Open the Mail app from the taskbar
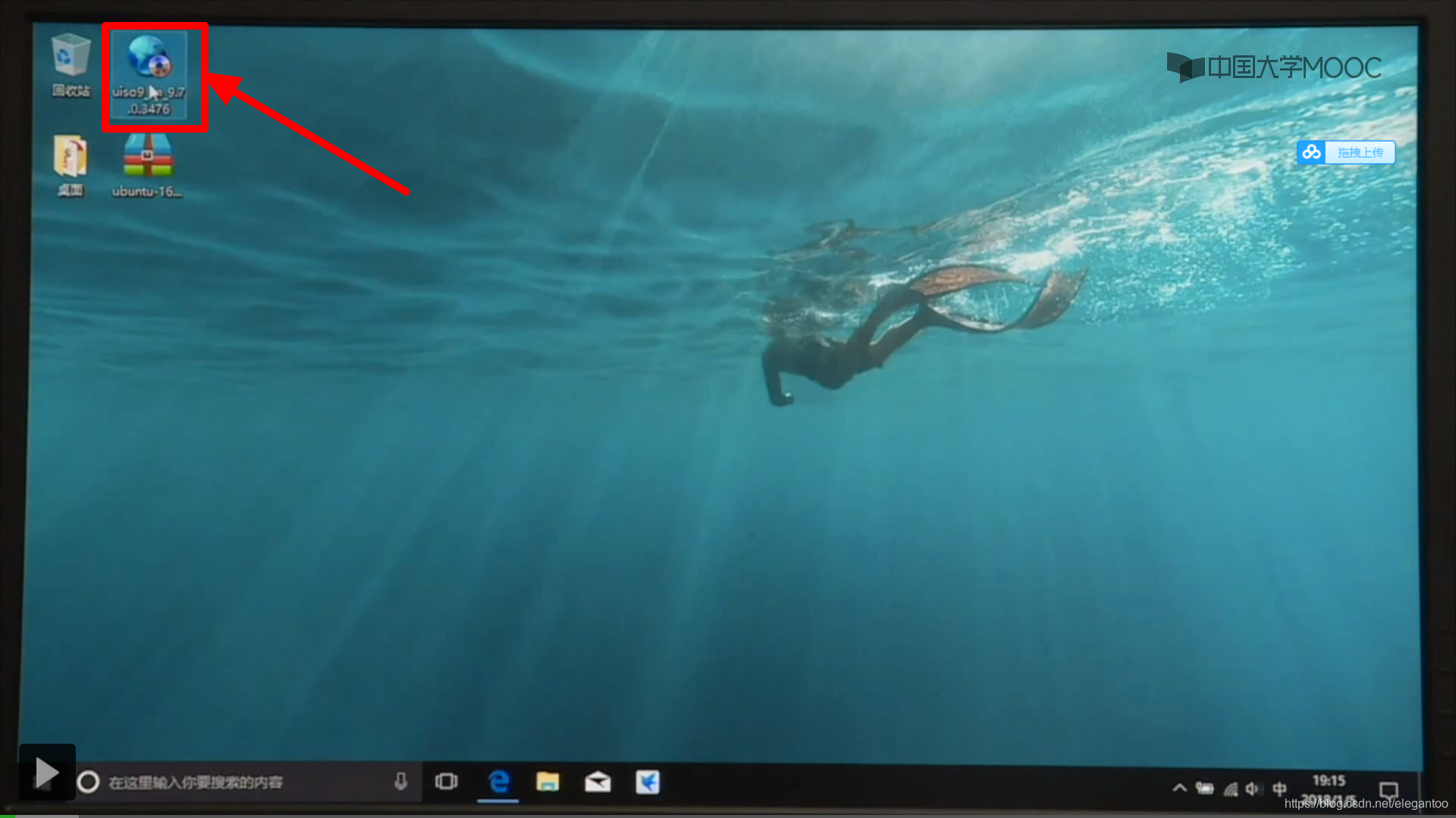1456x818 pixels. click(598, 782)
